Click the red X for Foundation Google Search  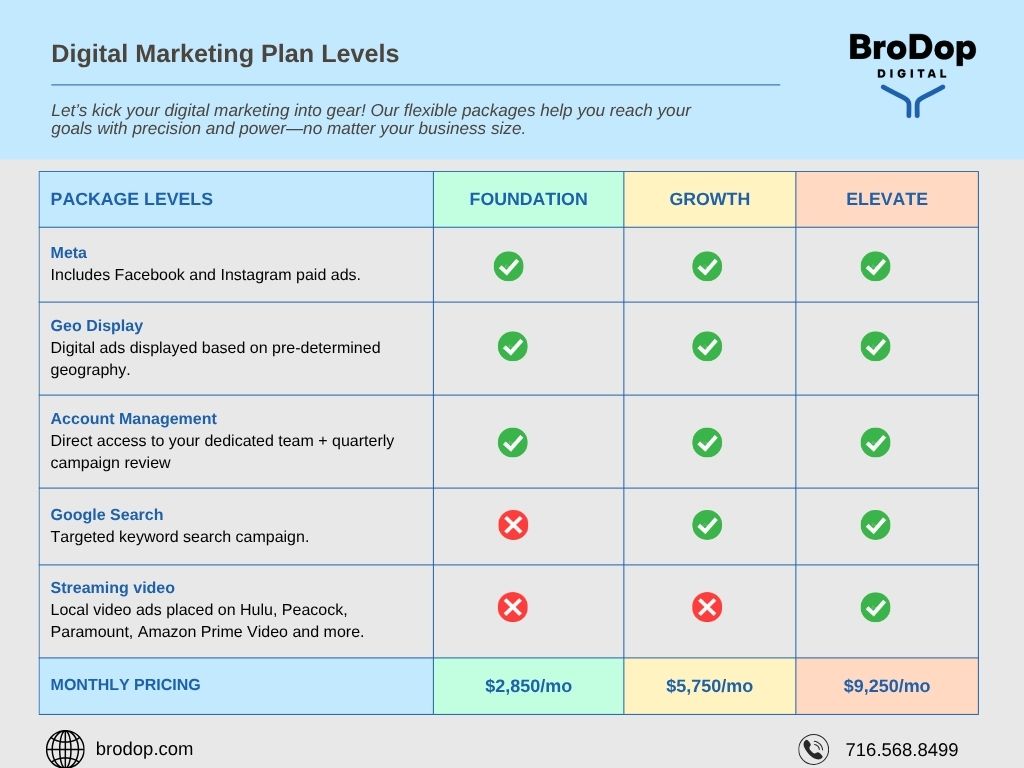click(x=513, y=525)
